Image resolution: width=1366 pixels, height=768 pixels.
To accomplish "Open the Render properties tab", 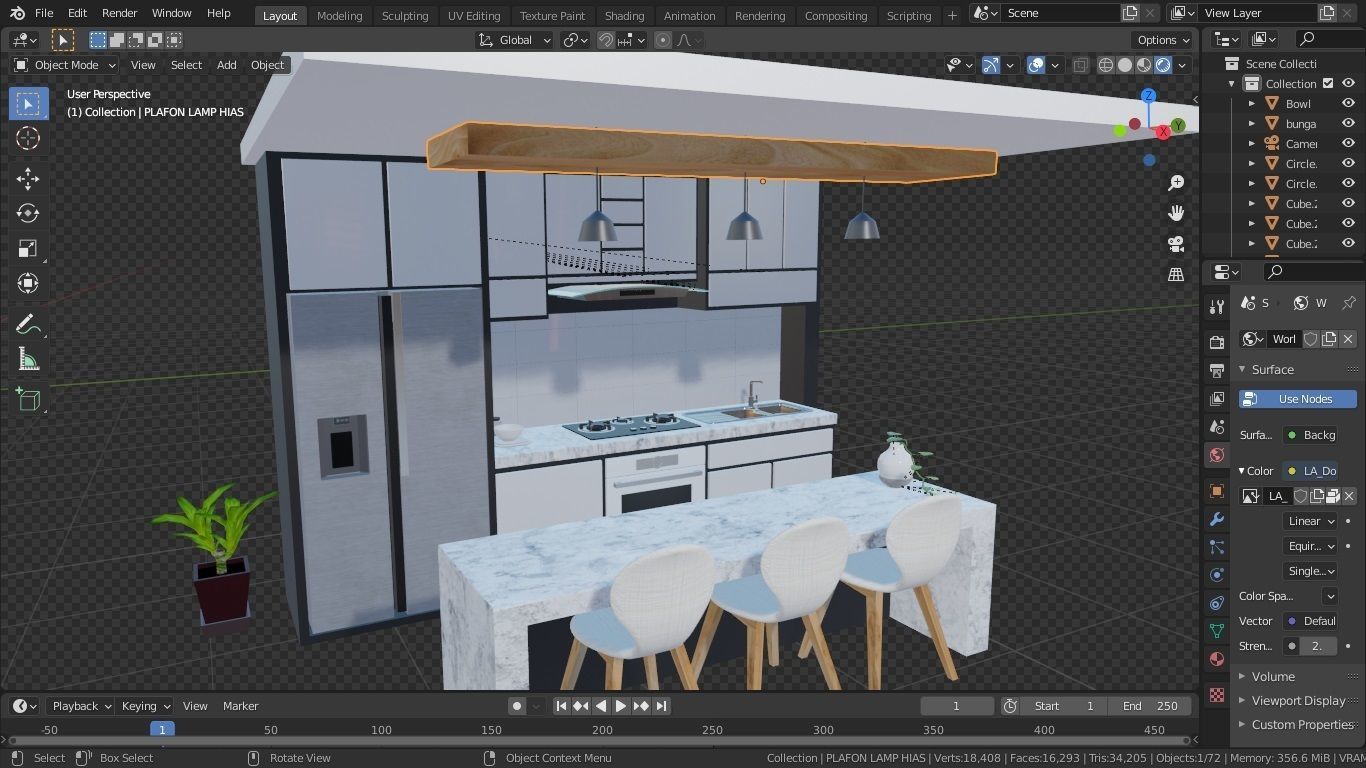I will coord(1217,342).
